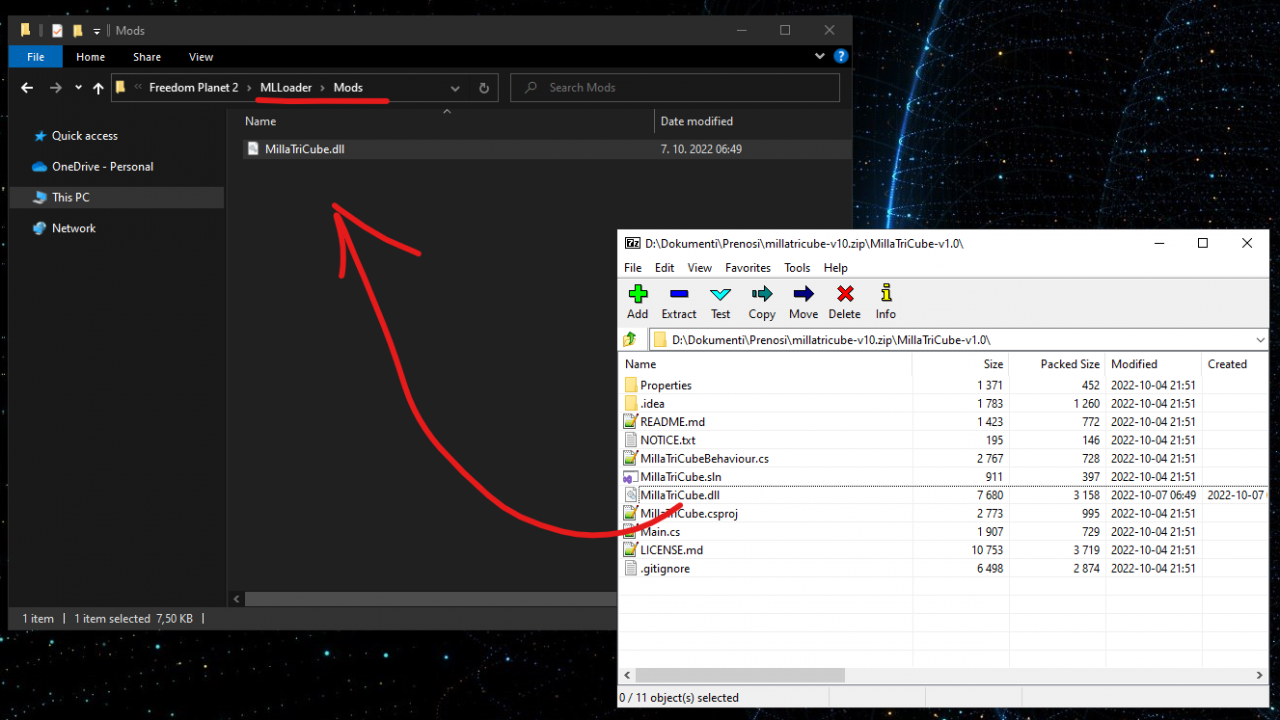The height and width of the screenshot is (720, 1280).
Task: Open the Explorer address bar history dropdown
Action: tap(455, 88)
